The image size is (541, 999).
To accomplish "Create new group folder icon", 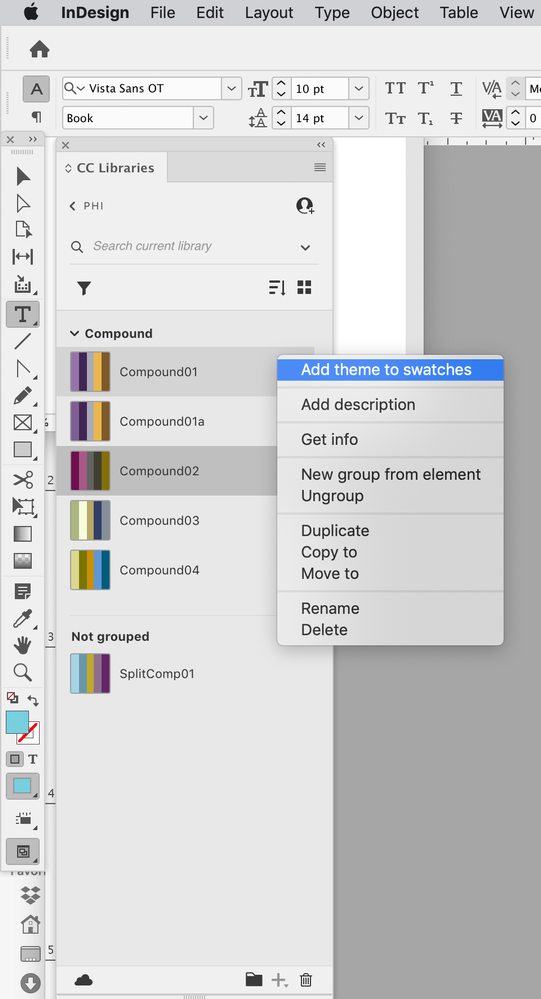I will tap(254, 980).
